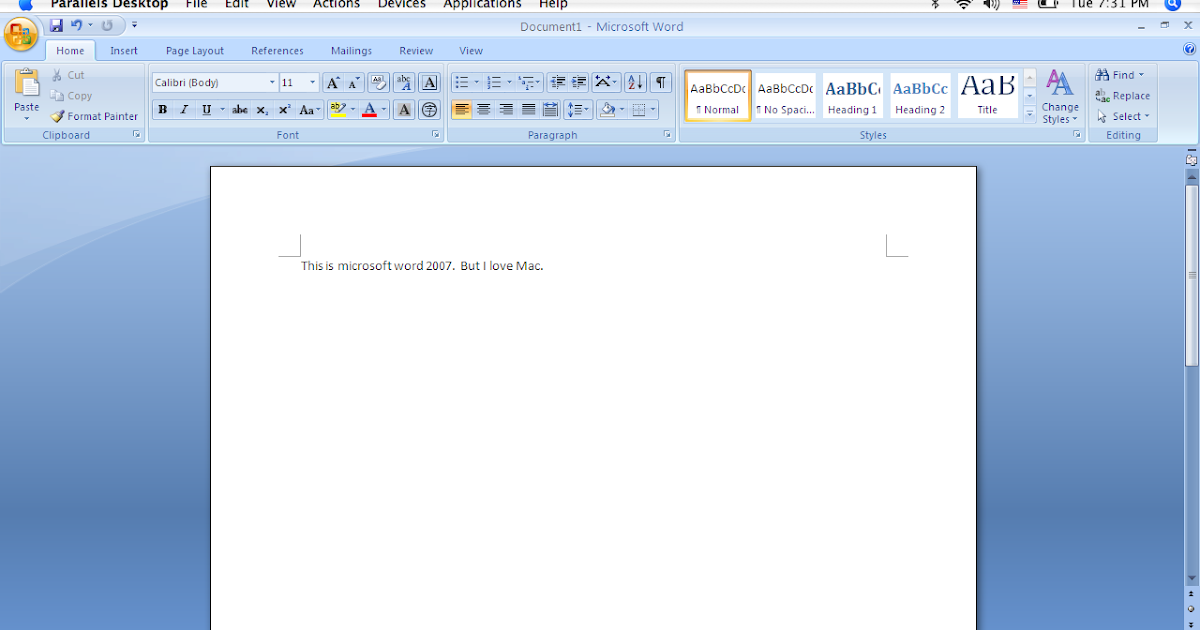The width and height of the screenshot is (1200, 630).
Task: Open the Devices menu in menu bar
Action: click(401, 4)
